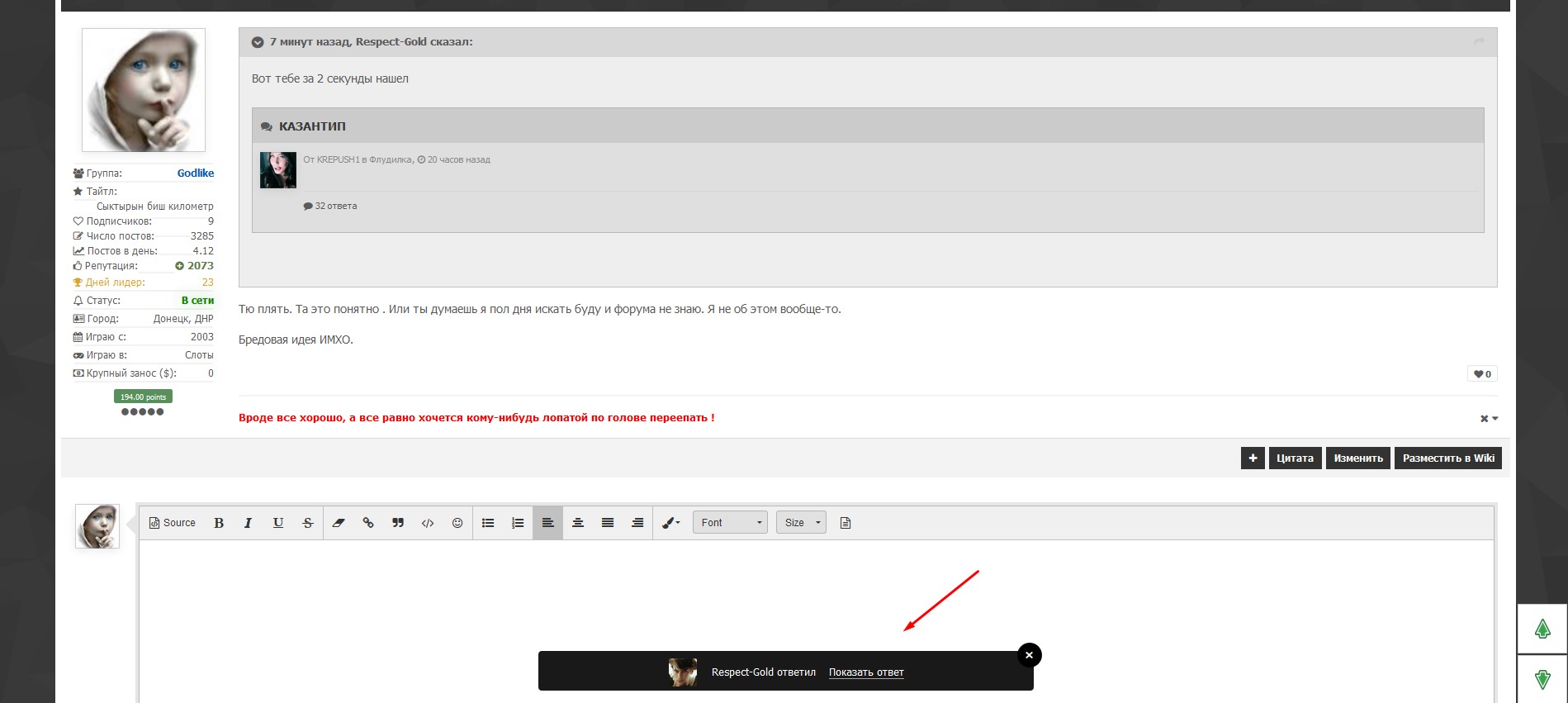The height and width of the screenshot is (703, 1568).
Task: Remove formatting with the eraser icon
Action: pos(339,523)
